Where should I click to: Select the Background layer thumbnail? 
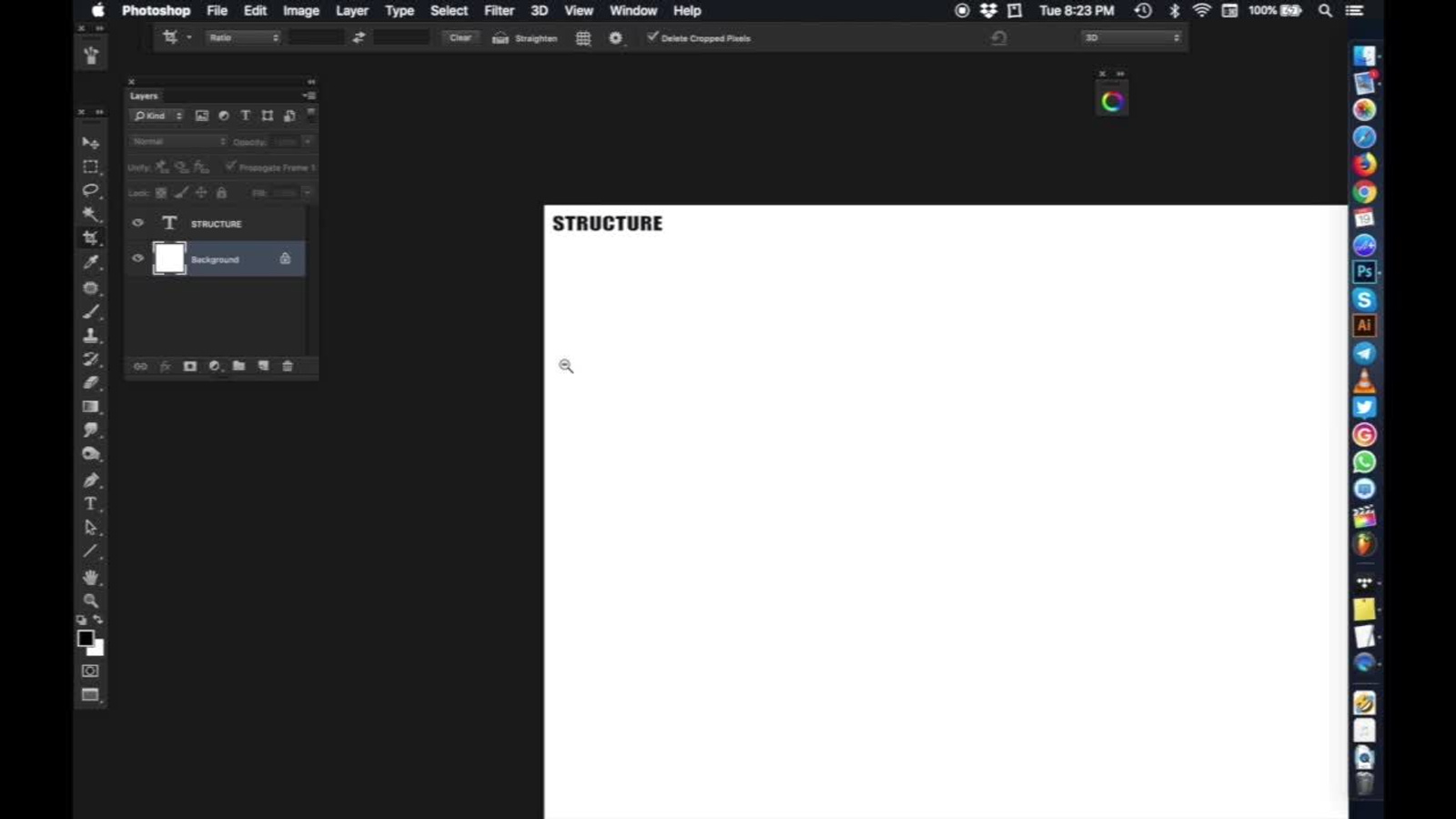point(169,258)
